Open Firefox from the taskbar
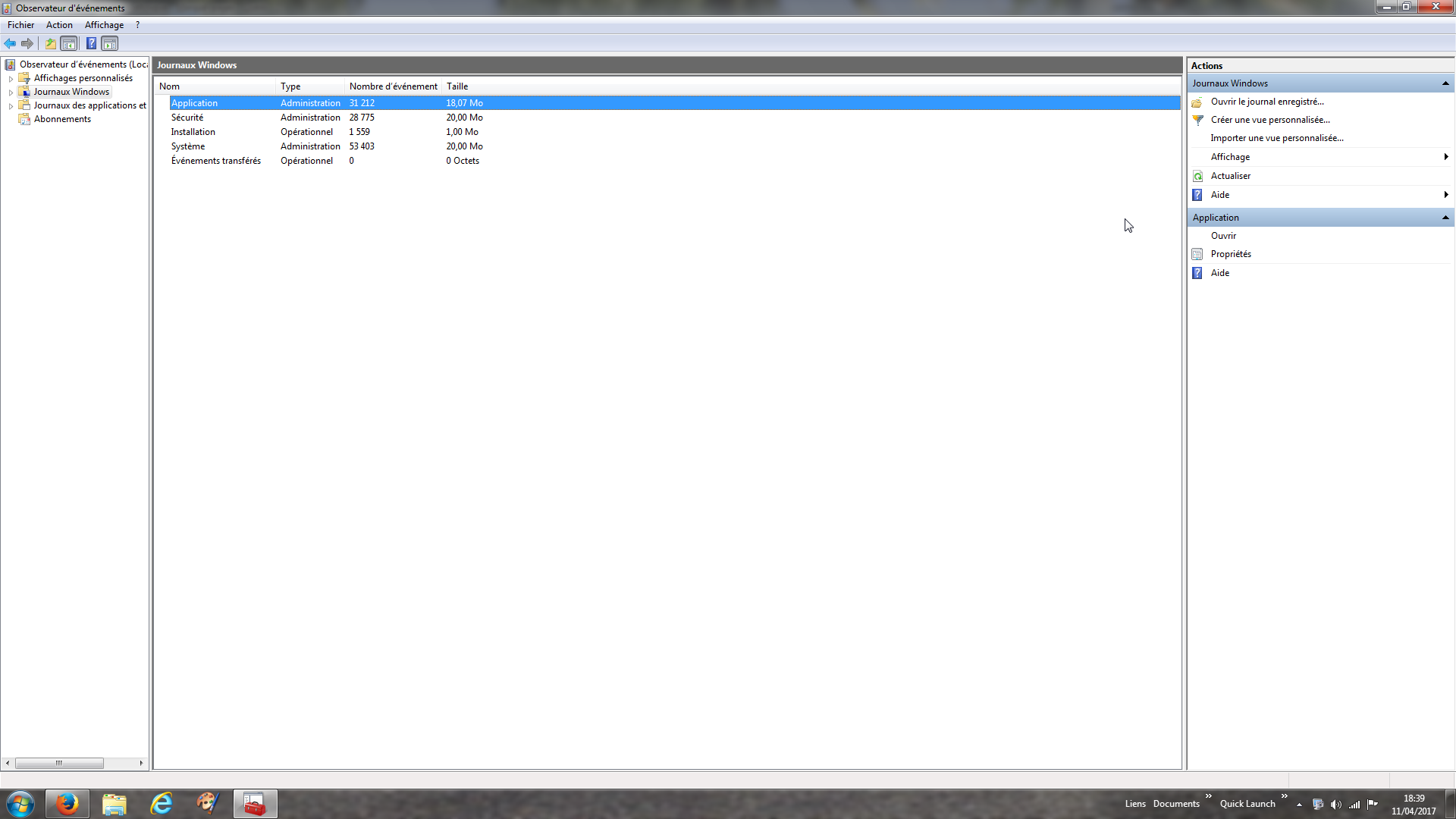 pyautogui.click(x=67, y=804)
